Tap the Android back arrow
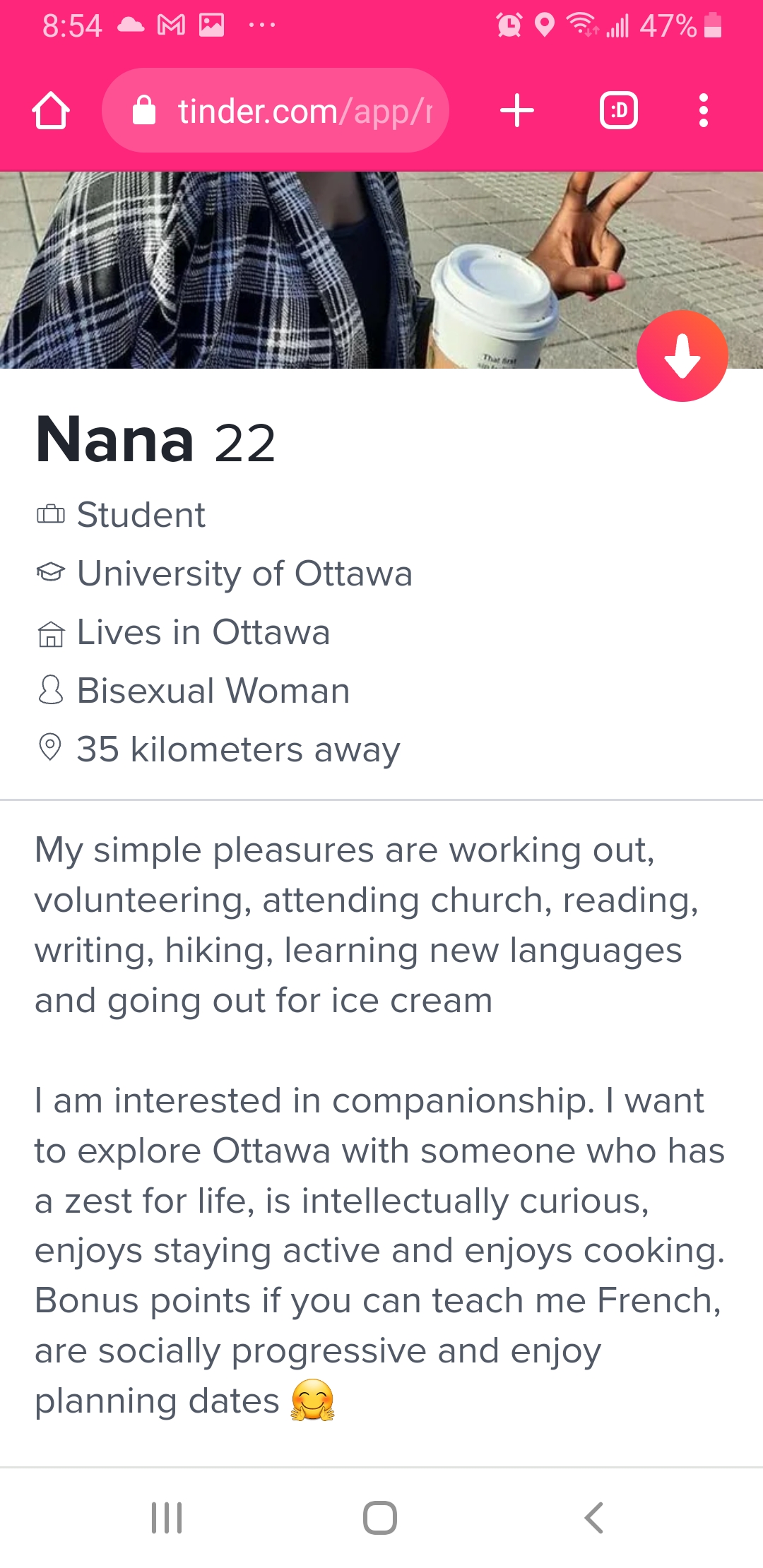Image resolution: width=763 pixels, height=1568 pixels. pyautogui.click(x=594, y=1517)
